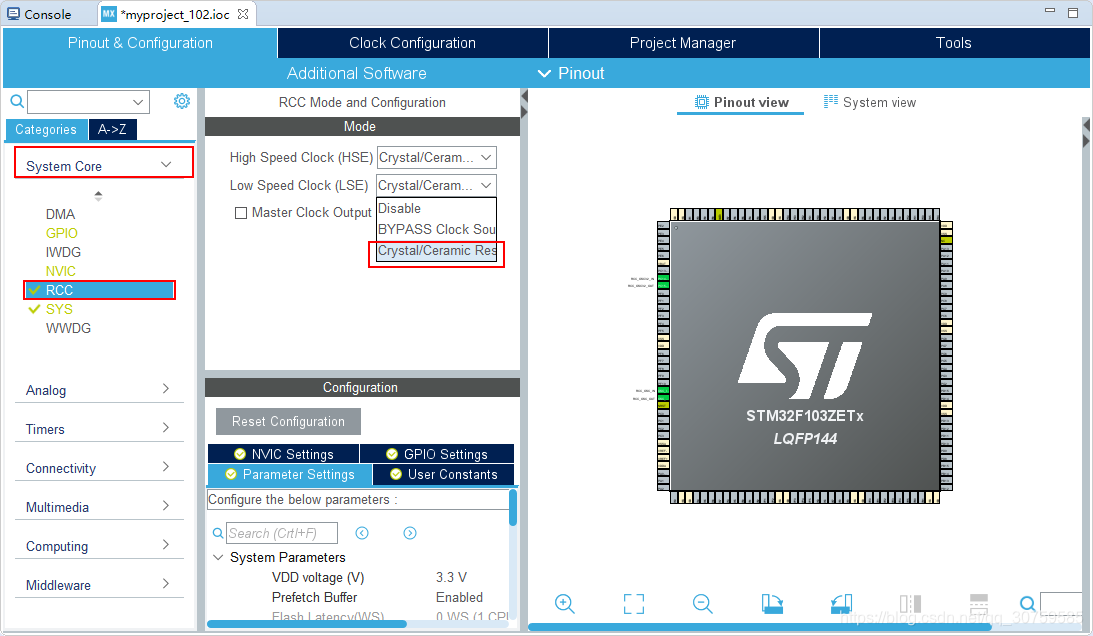1093x636 pixels.
Task: Enable the Master Clock Output checkbox
Action: [x=240, y=213]
